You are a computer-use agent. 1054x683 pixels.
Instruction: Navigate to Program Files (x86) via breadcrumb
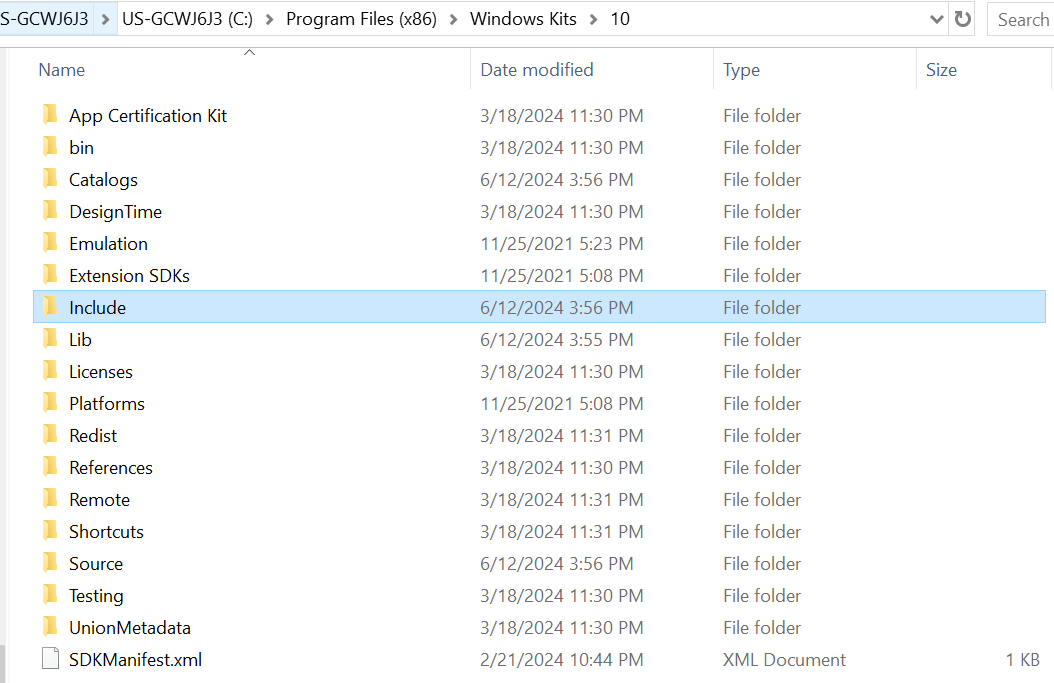pos(361,18)
